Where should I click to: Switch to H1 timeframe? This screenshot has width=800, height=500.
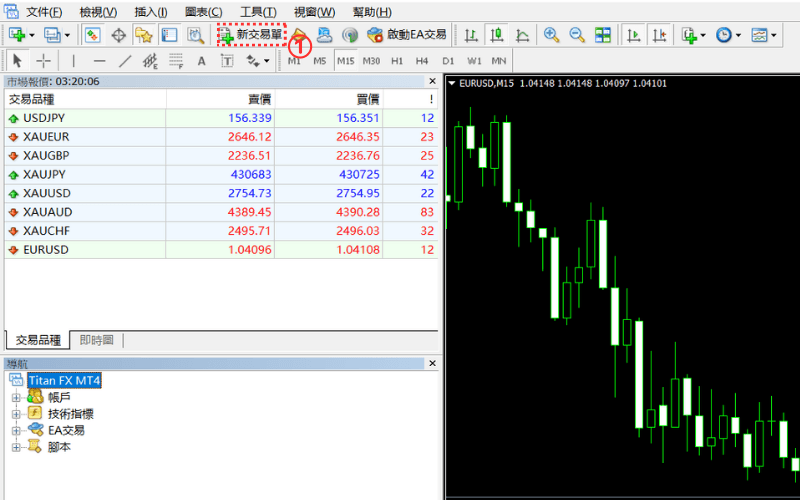tap(397, 61)
